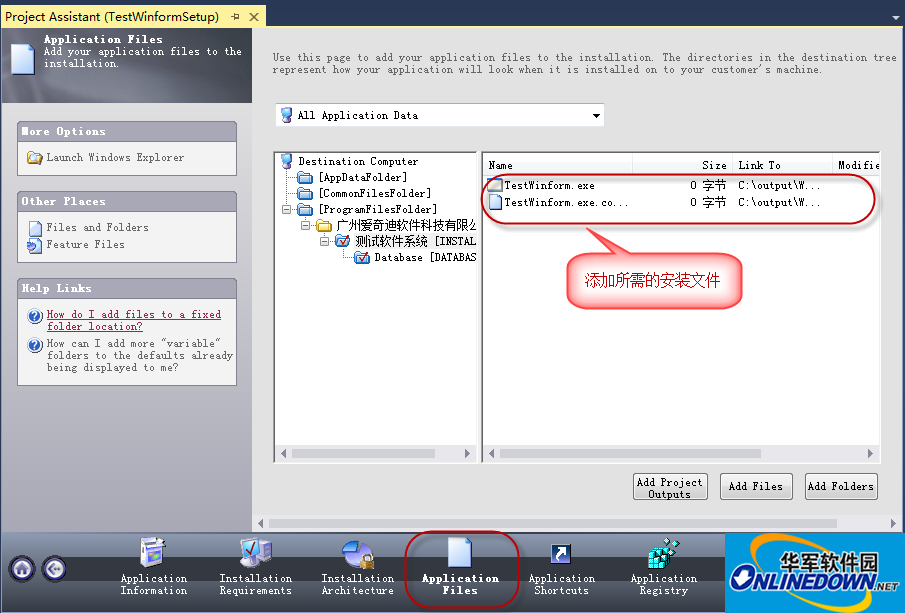Go to the Home page icon
Viewport: 905px width, 613px height.
coord(22,569)
